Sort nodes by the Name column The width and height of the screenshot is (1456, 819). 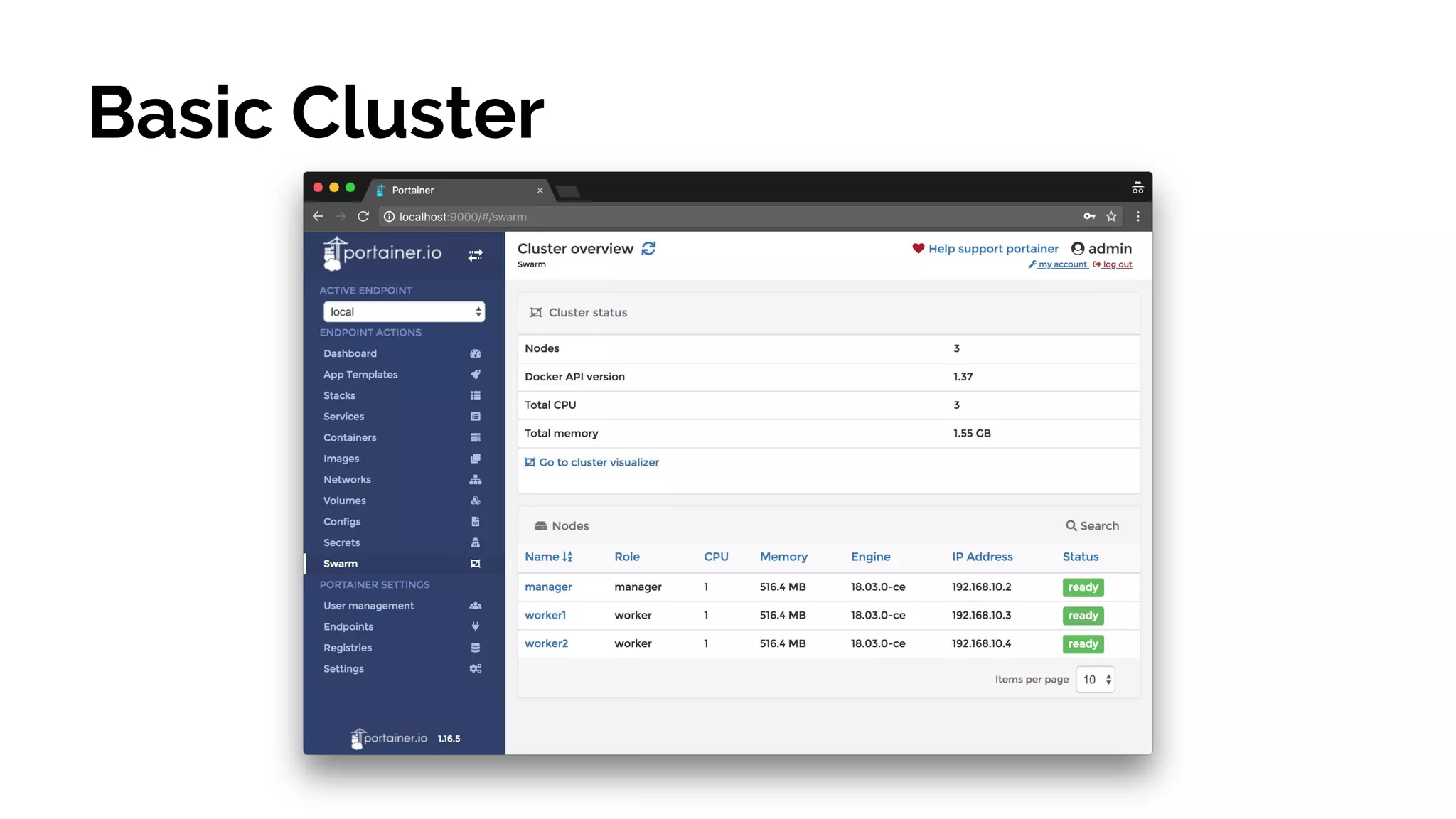pyautogui.click(x=548, y=557)
